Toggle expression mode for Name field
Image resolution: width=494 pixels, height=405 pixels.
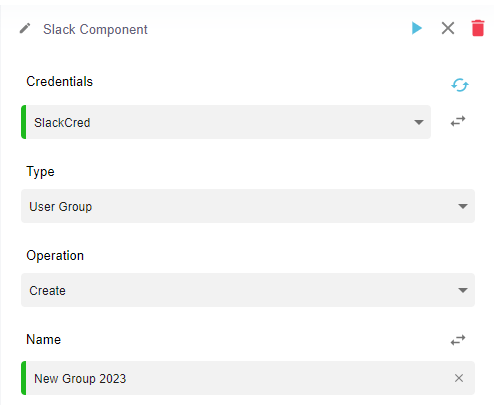458,340
